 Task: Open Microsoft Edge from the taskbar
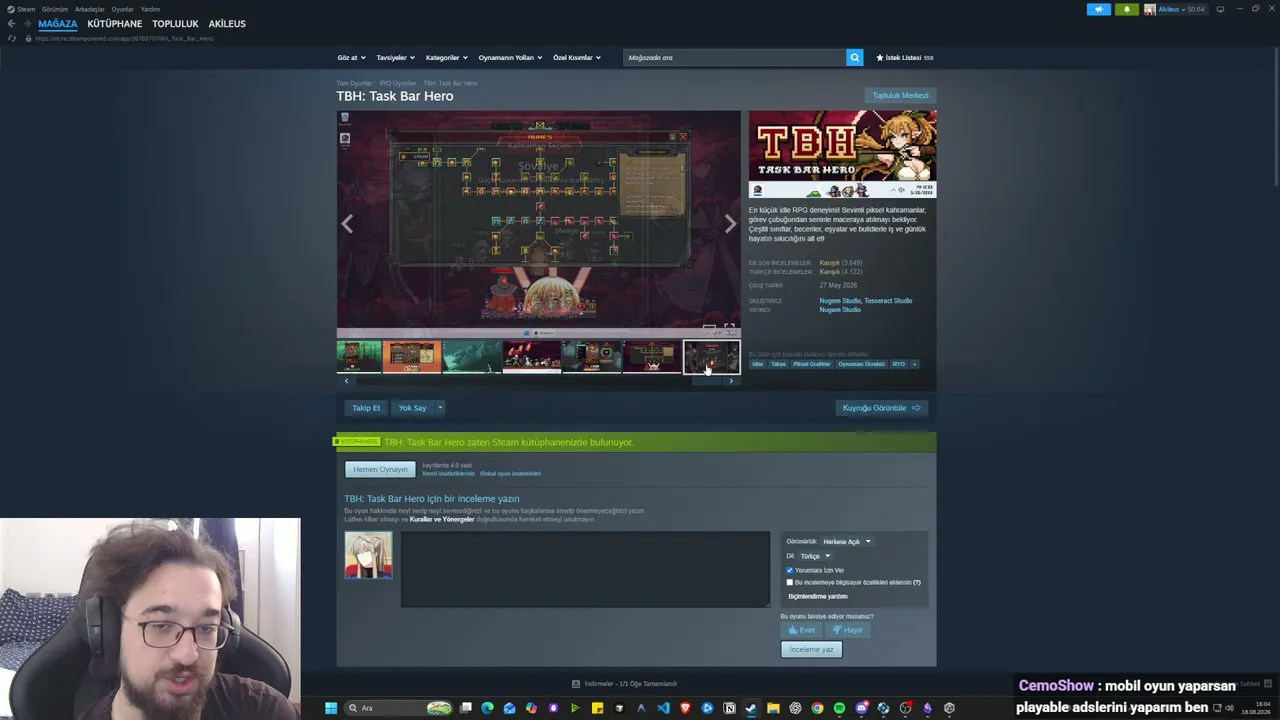[x=487, y=708]
